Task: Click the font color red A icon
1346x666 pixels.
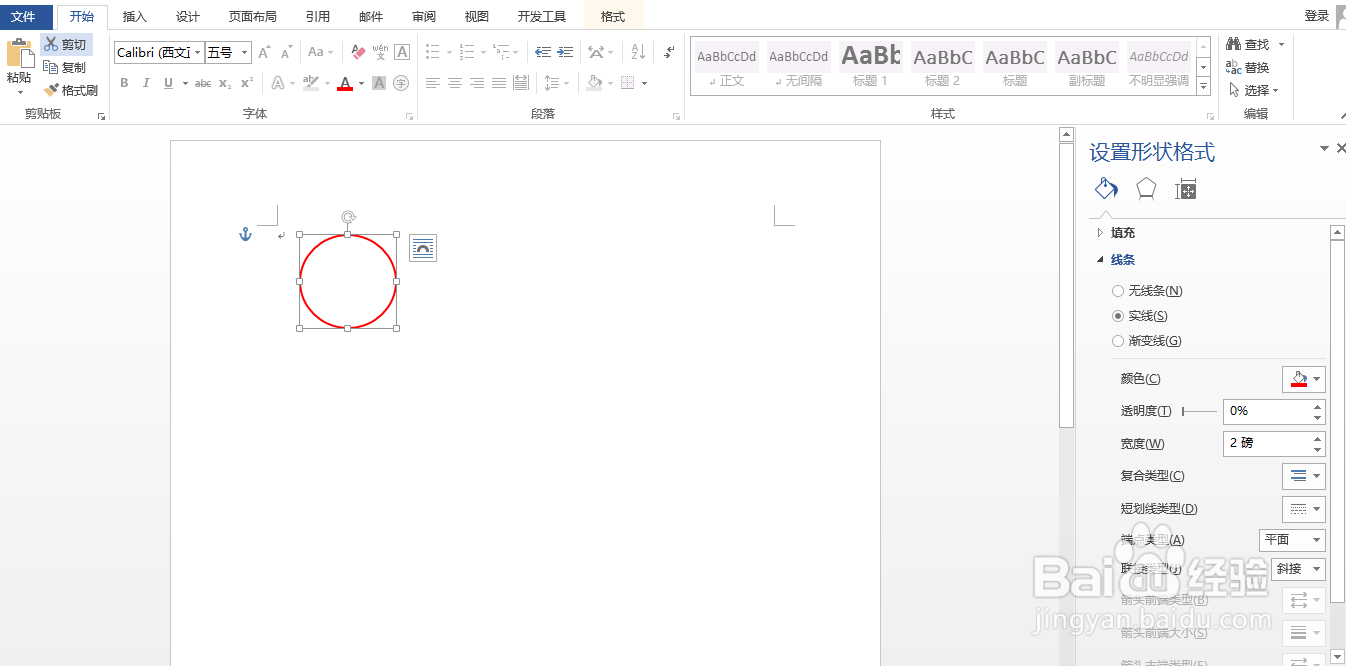Action: (345, 83)
